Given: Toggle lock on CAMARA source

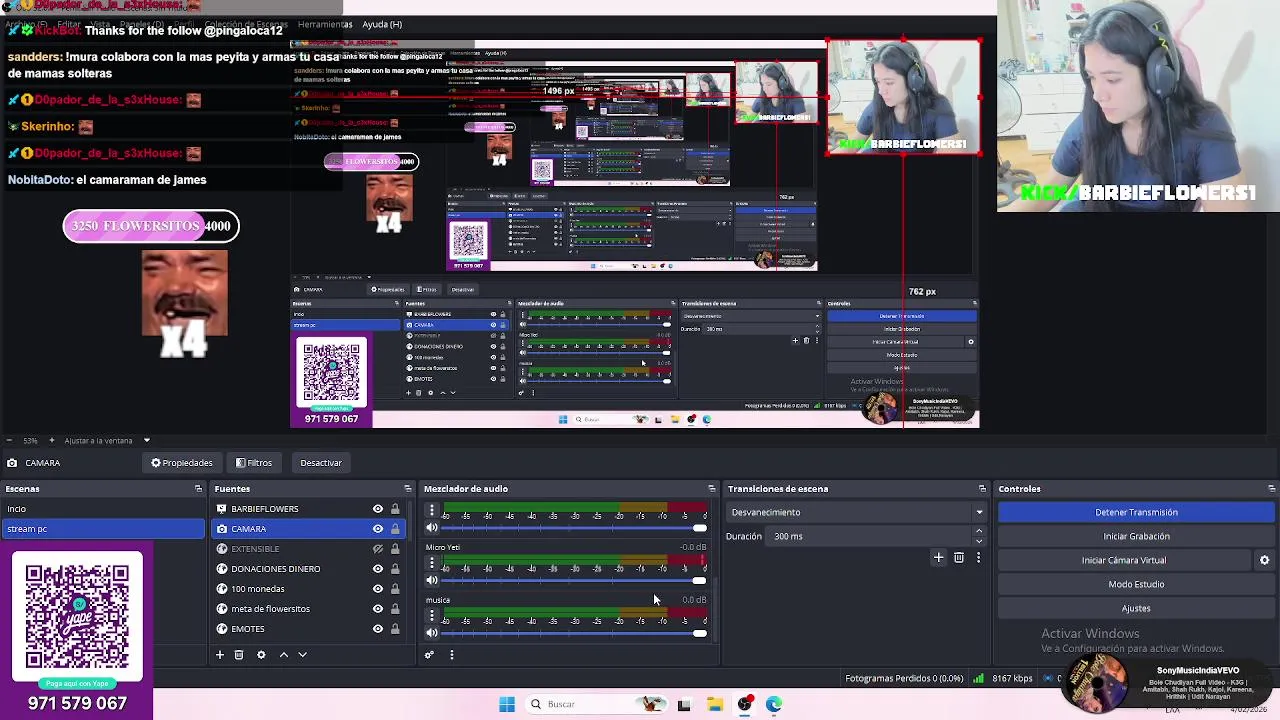Looking at the screenshot, I should click(395, 529).
